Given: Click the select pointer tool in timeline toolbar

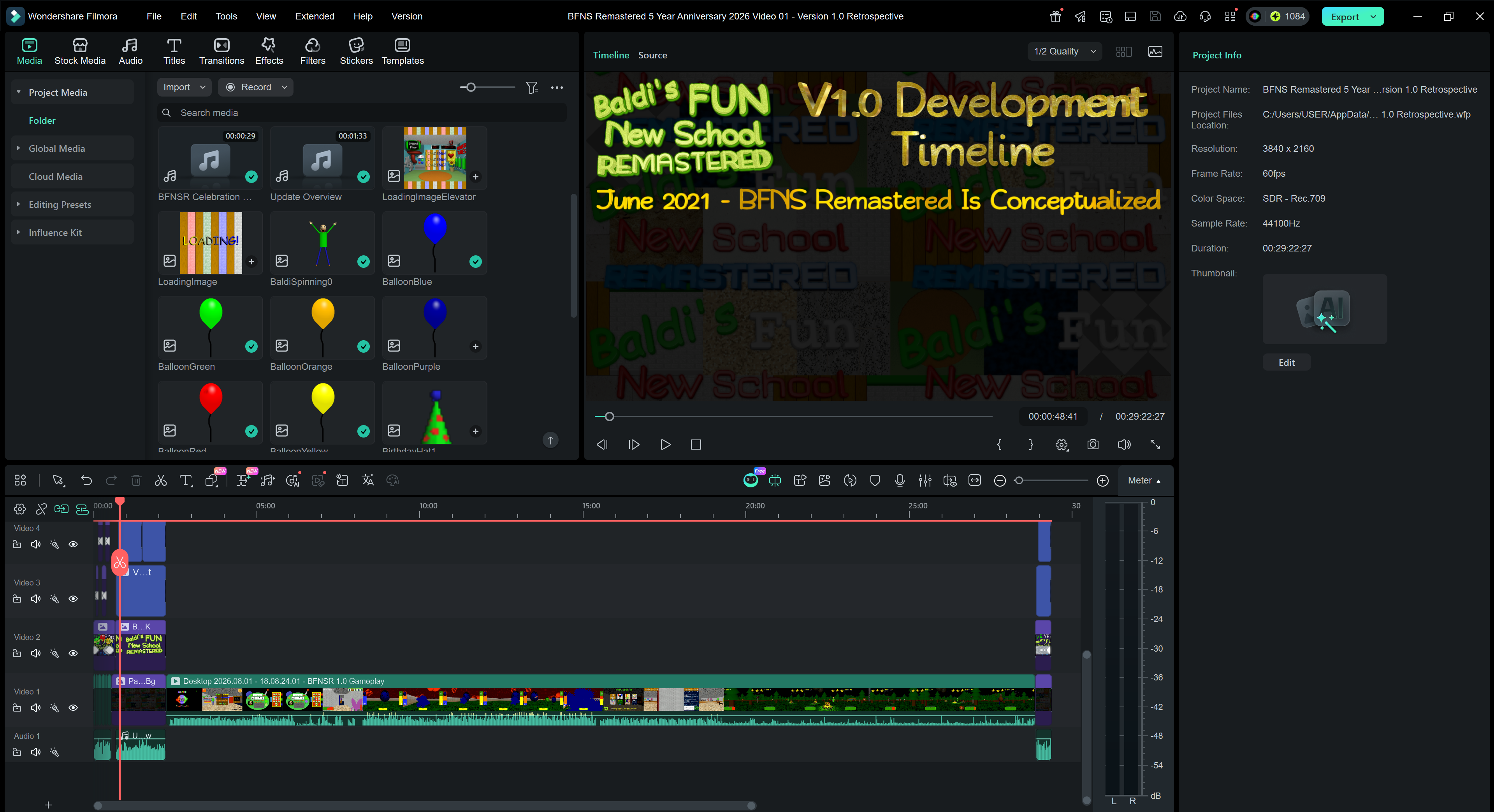Looking at the screenshot, I should pos(58,480).
